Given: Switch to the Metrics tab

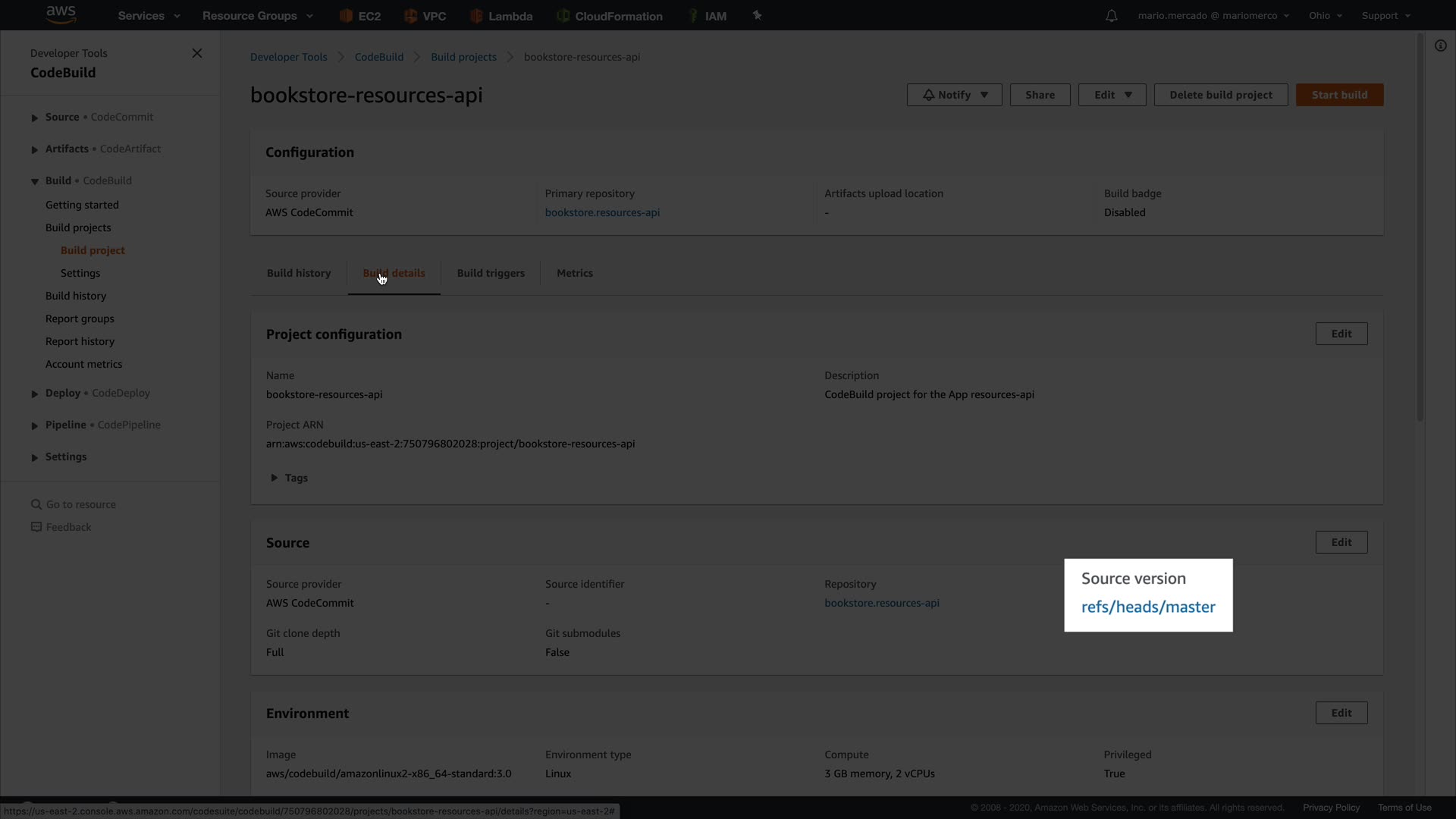Looking at the screenshot, I should 574,273.
